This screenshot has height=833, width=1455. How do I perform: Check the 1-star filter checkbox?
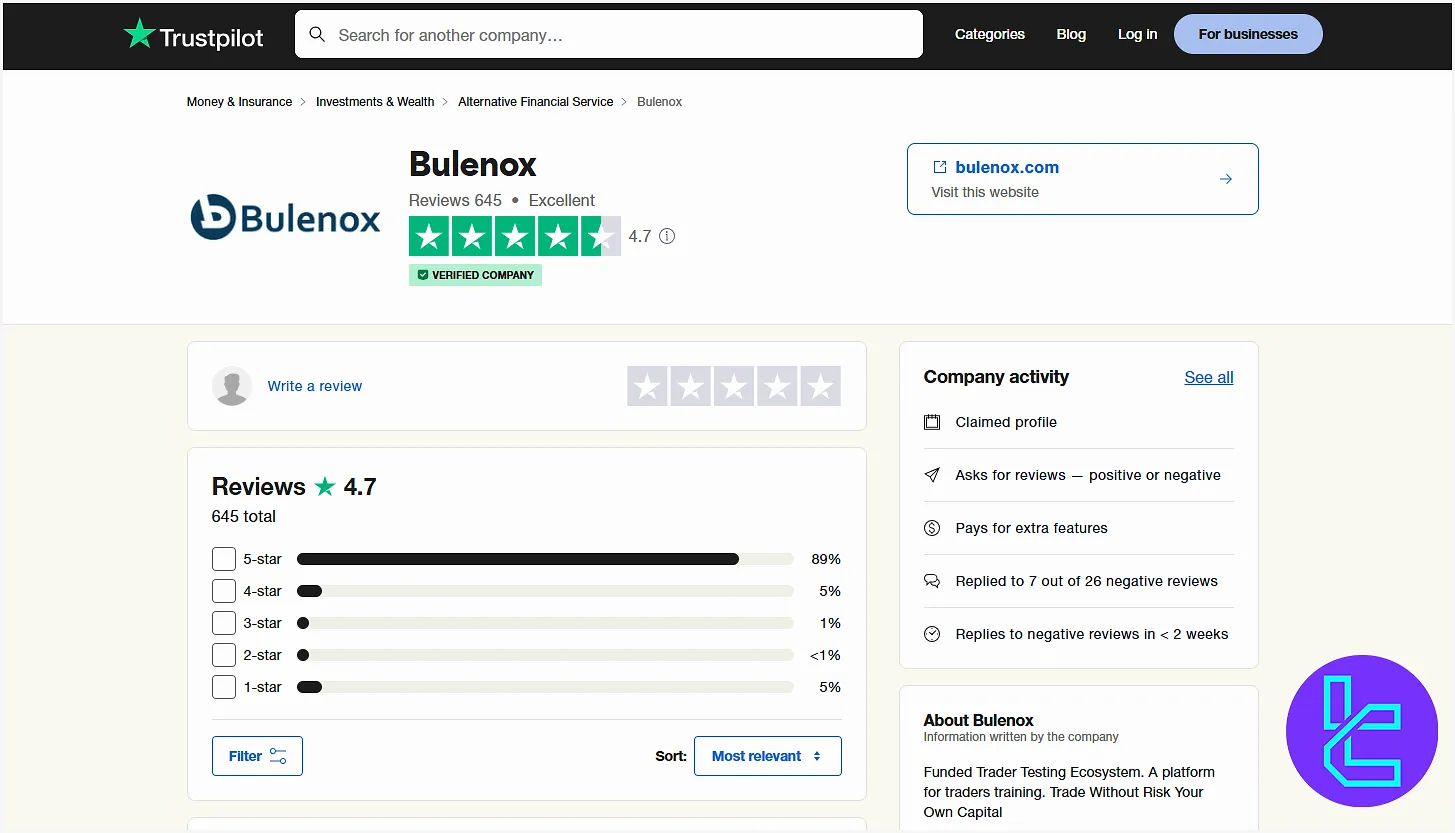224,687
